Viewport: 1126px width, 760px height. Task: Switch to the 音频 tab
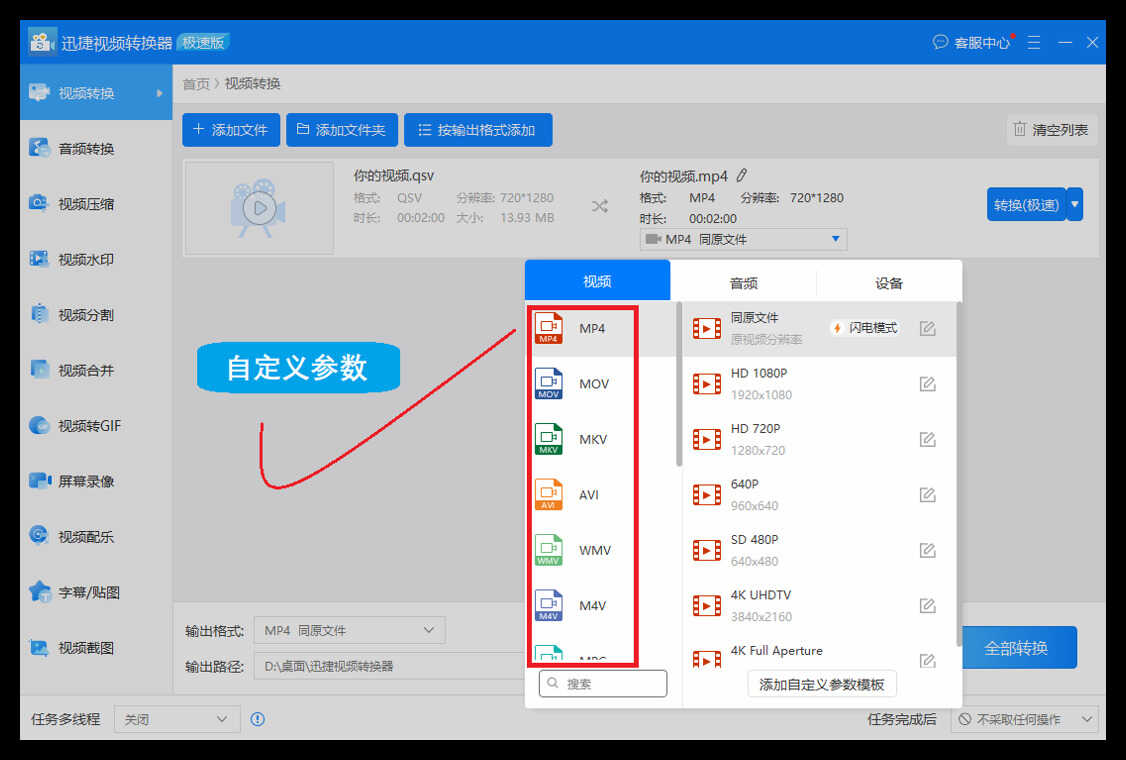(x=743, y=282)
